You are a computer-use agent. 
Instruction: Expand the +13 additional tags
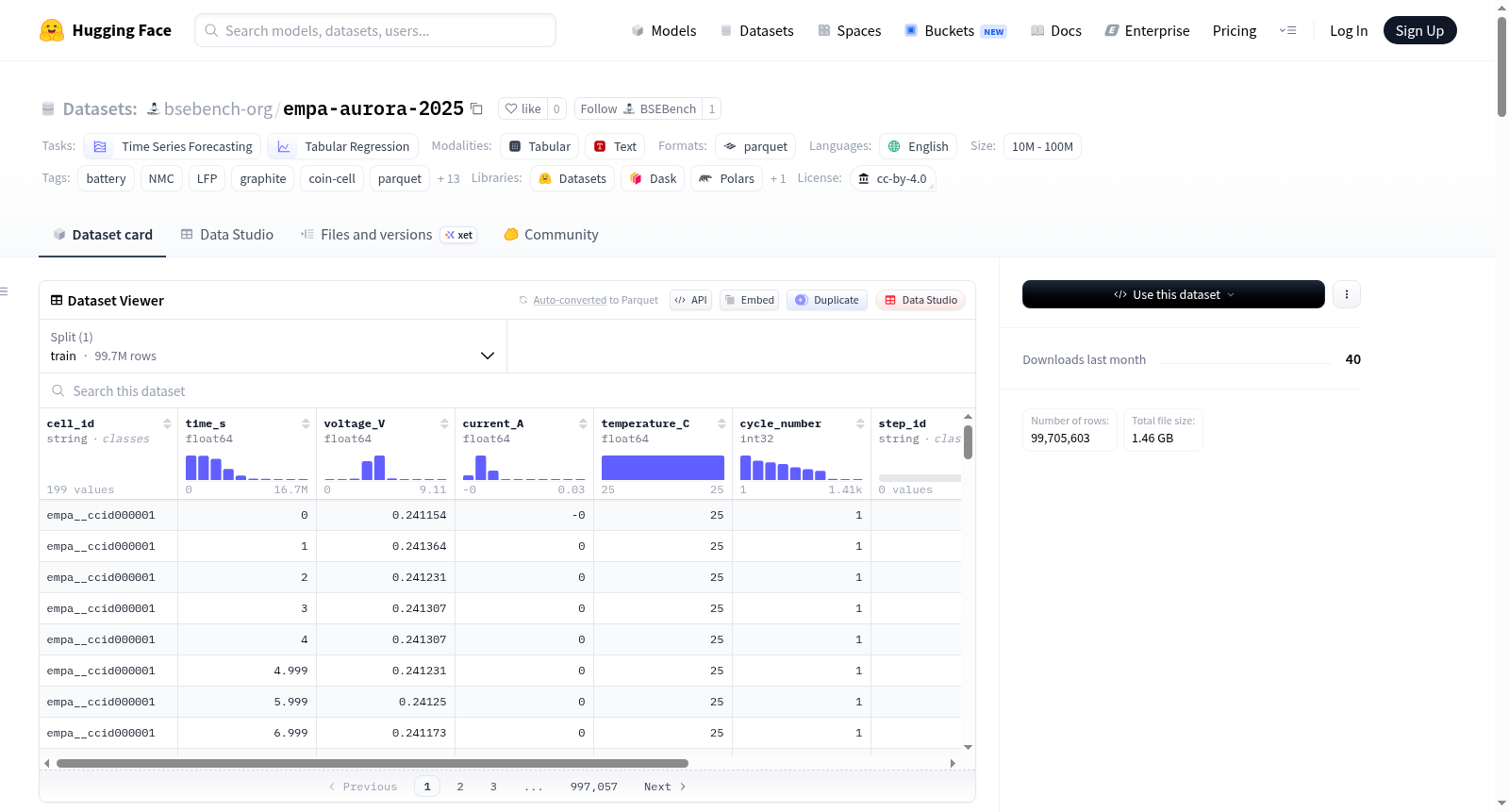(449, 178)
